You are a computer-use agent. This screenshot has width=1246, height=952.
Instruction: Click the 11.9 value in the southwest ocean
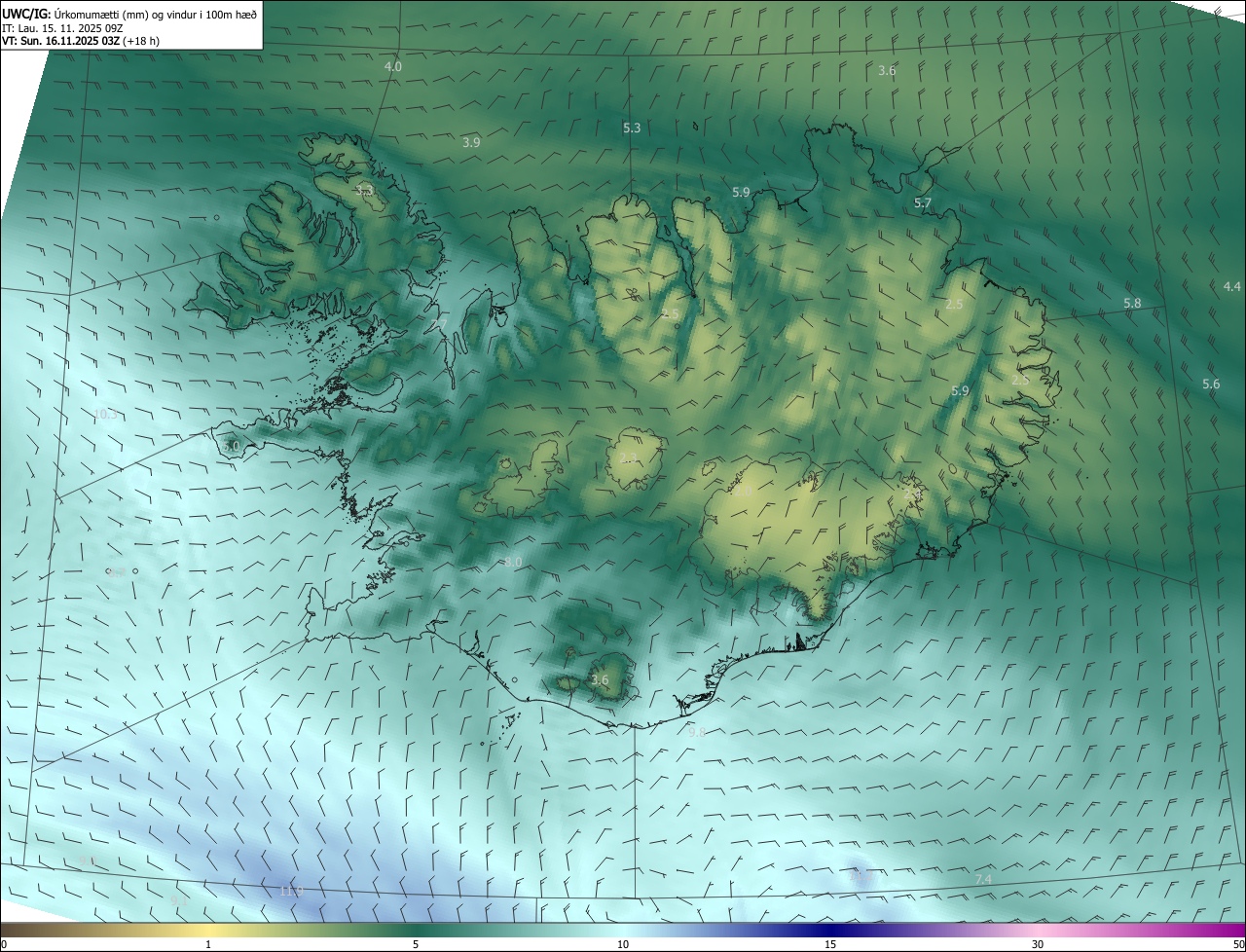[291, 891]
